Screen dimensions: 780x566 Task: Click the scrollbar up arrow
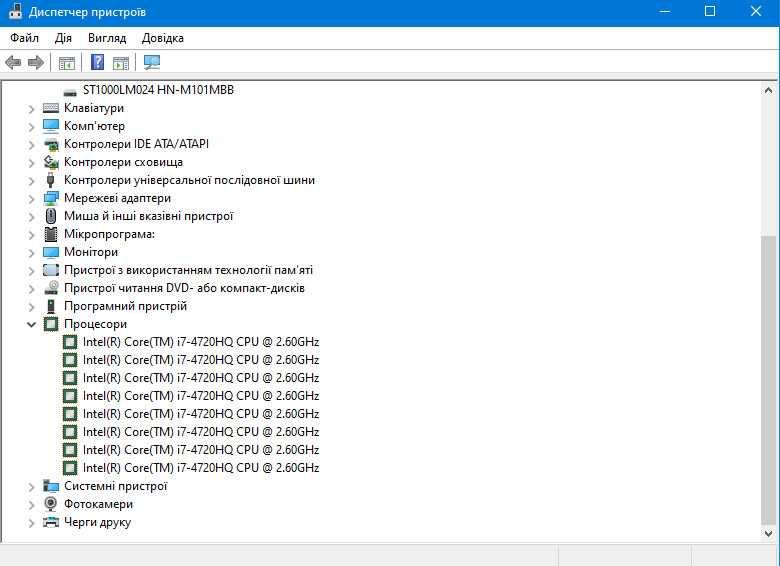click(x=769, y=91)
